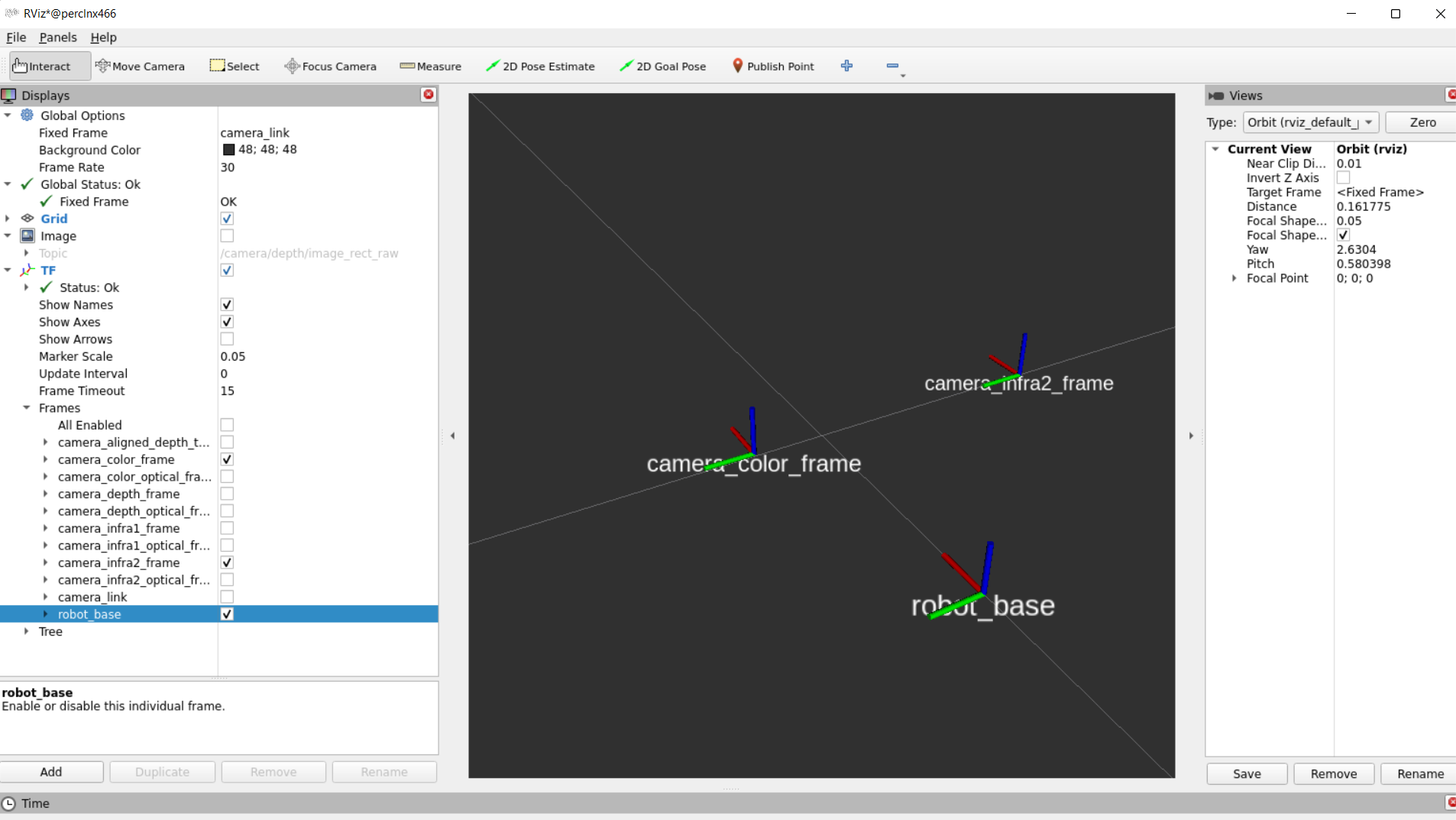This screenshot has height=820, width=1456.
Task: Click the Grid display icon
Action: tap(27, 219)
